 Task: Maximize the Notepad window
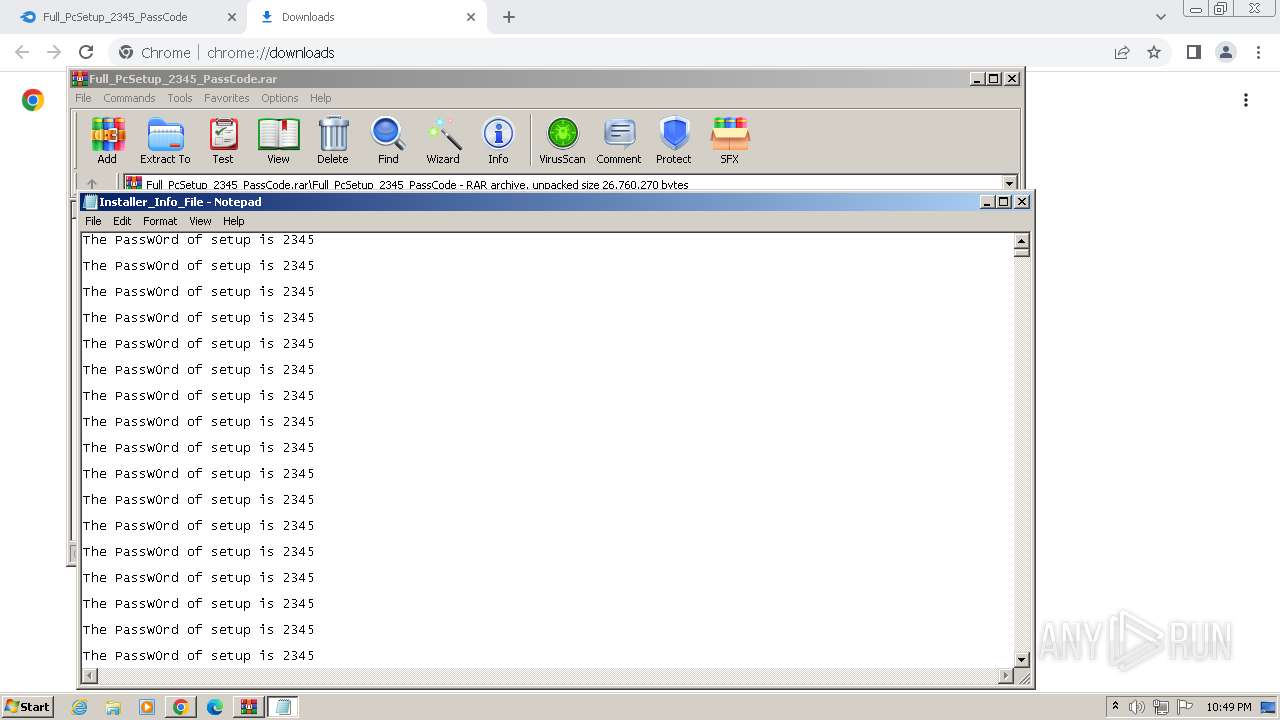(1004, 201)
